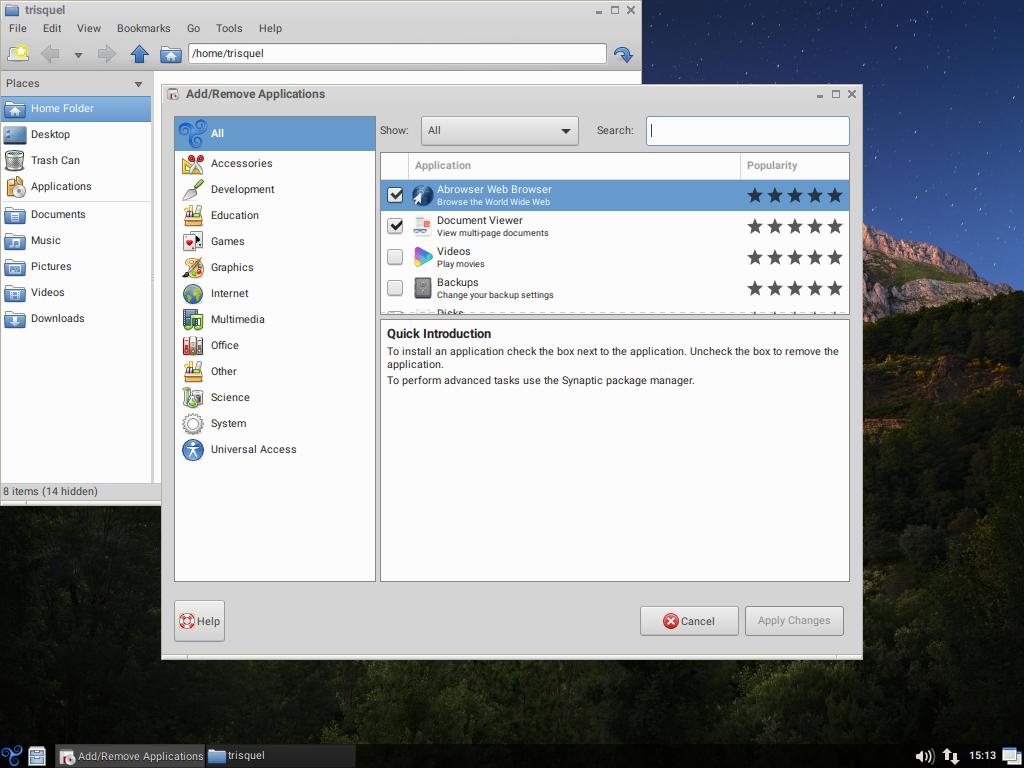Select the Games category cards icon
Screen dimensions: 1024x768
pos(193,242)
